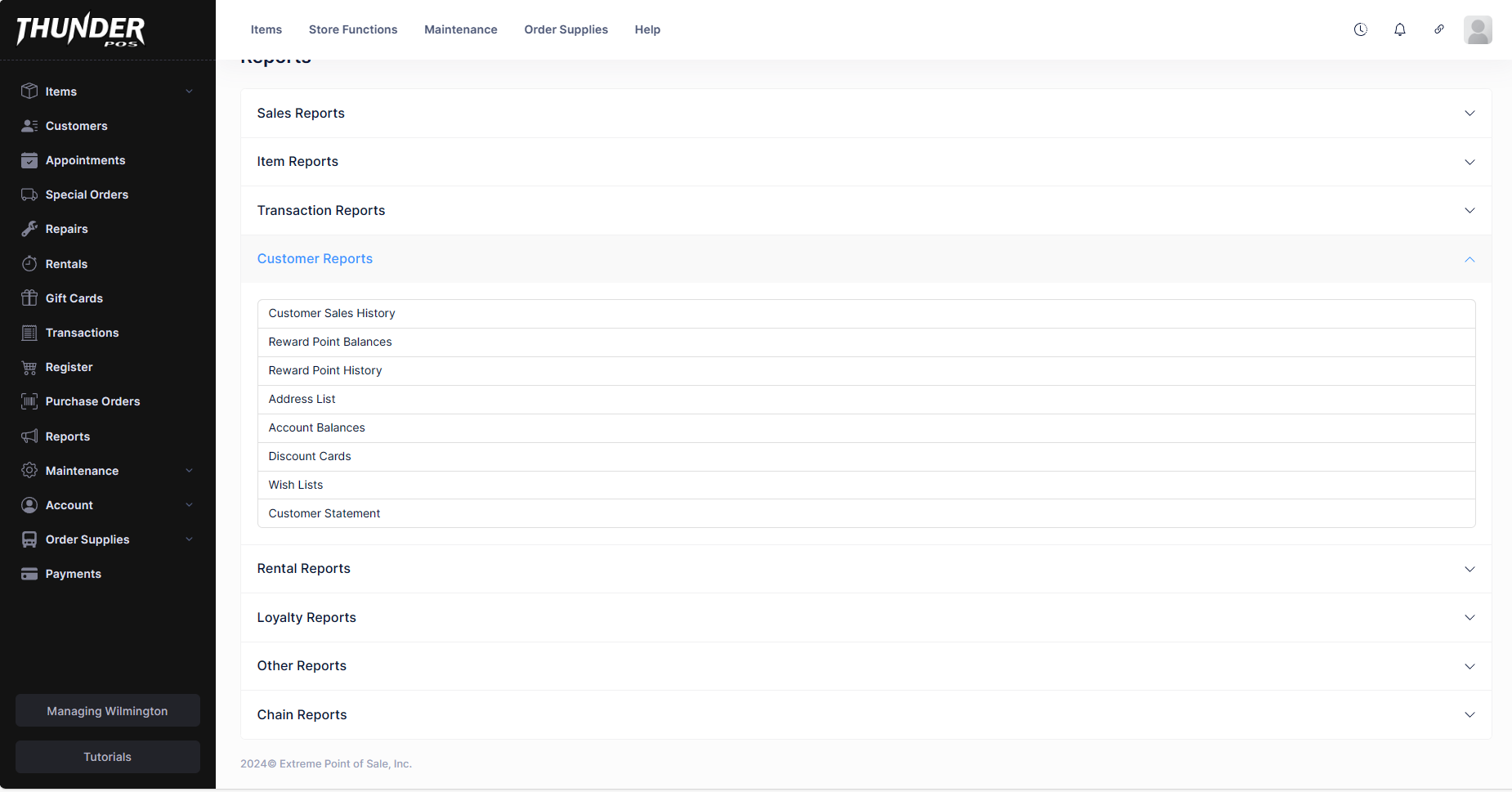
Task: Open the user profile avatar
Action: (1477, 30)
